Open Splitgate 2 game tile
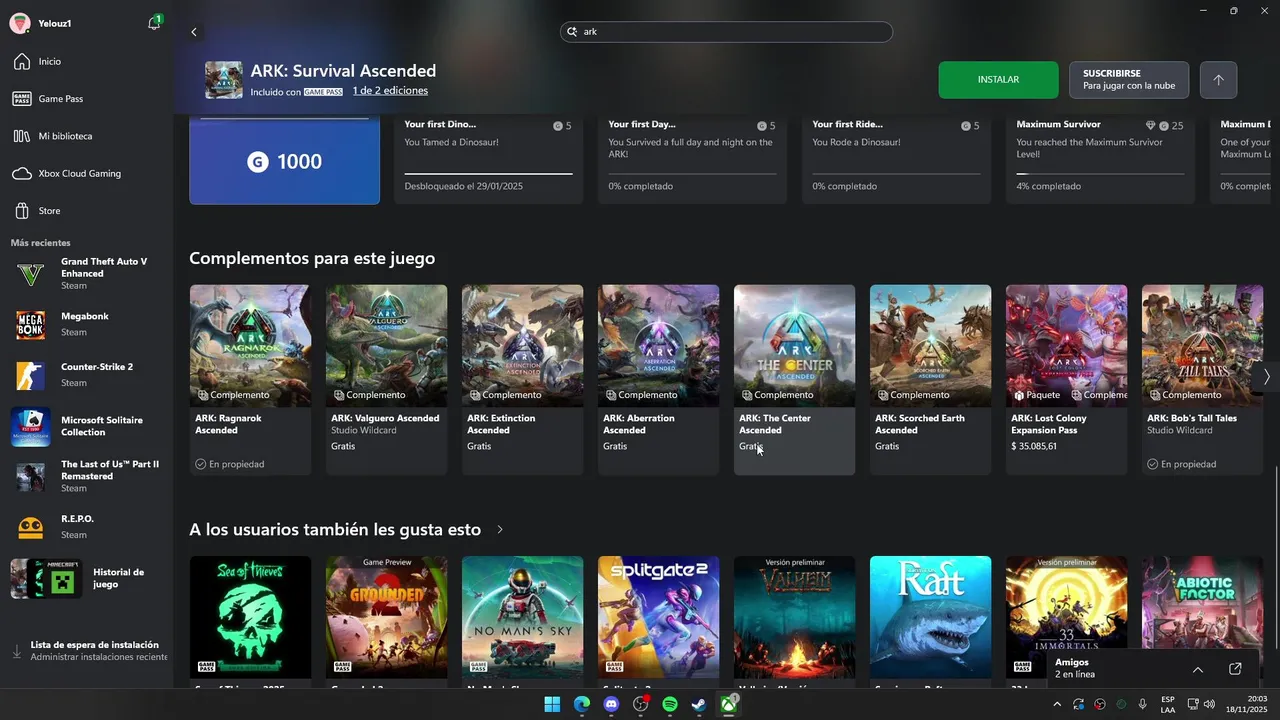 point(658,621)
